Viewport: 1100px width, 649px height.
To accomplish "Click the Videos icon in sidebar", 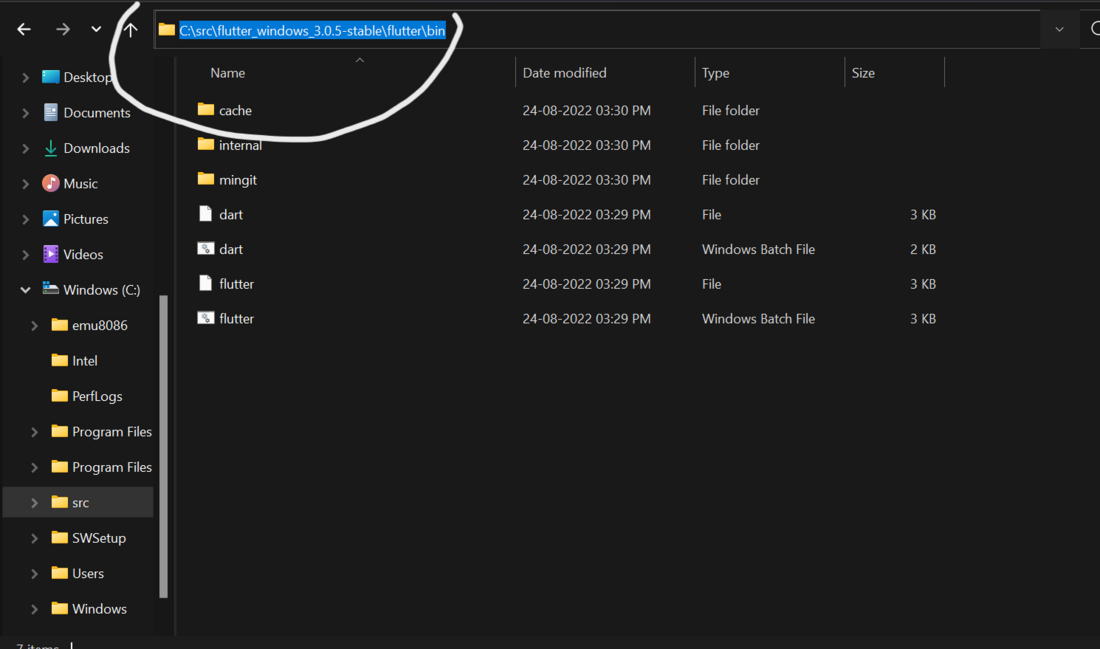I will point(51,254).
